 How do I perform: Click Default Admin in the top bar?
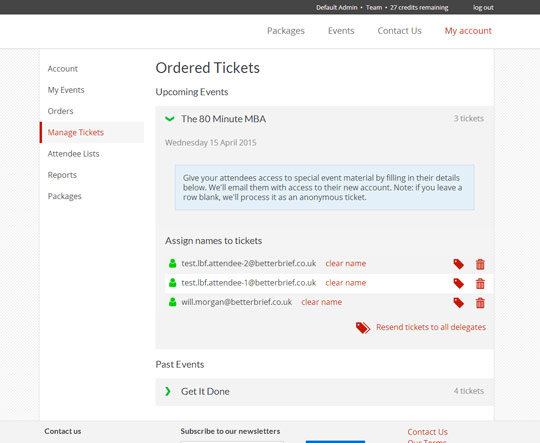click(x=337, y=8)
